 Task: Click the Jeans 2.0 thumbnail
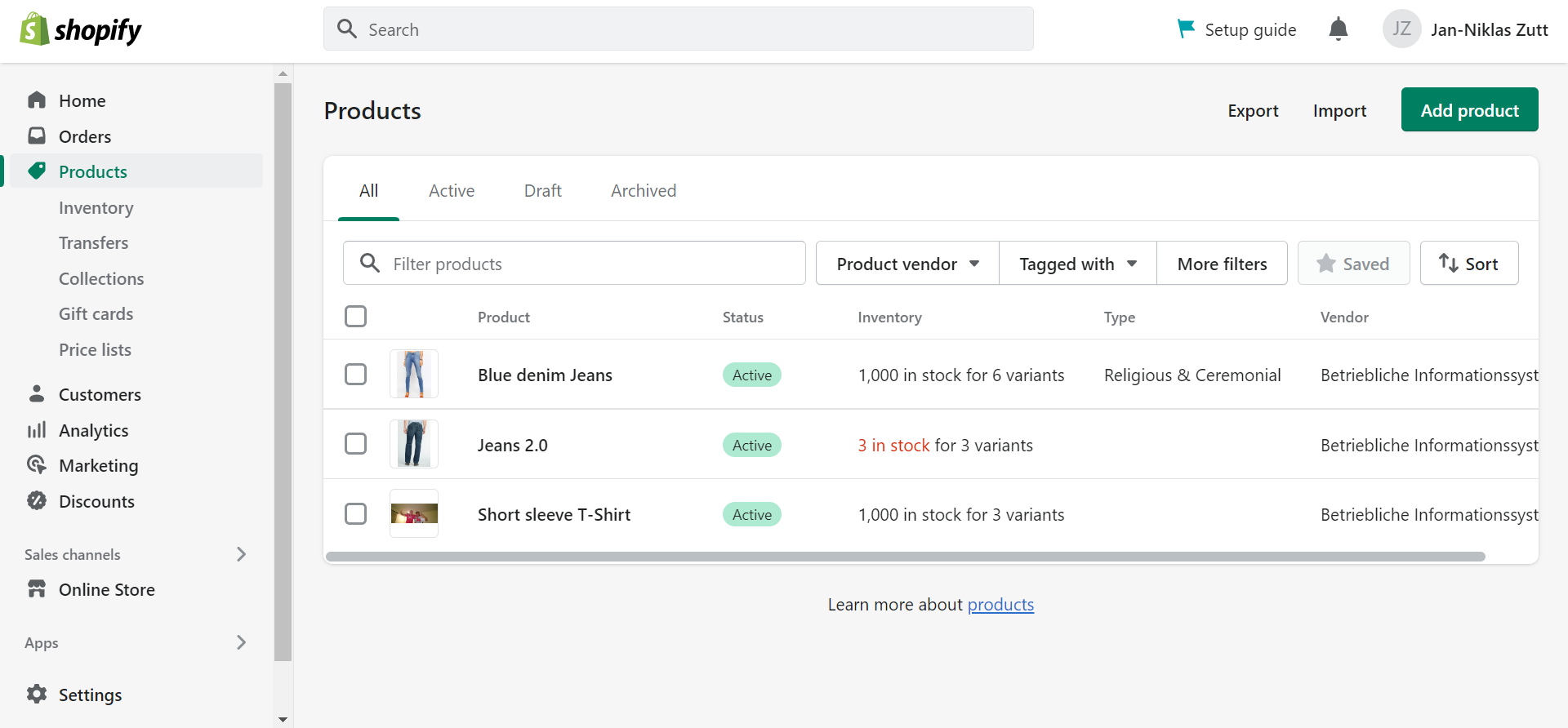pos(414,444)
